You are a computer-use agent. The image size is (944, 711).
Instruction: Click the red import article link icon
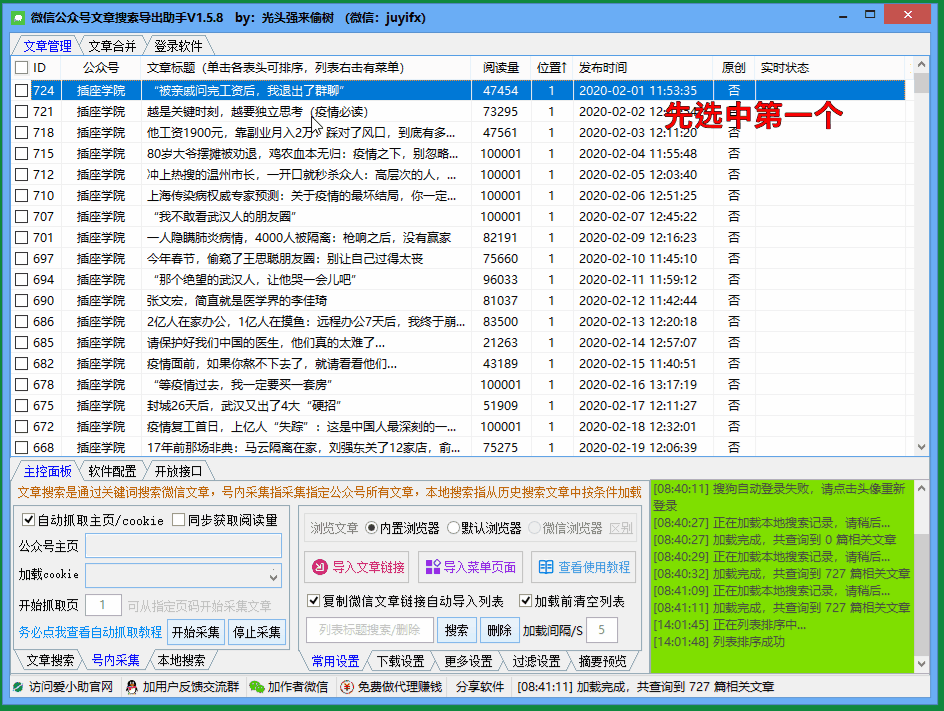coord(320,567)
